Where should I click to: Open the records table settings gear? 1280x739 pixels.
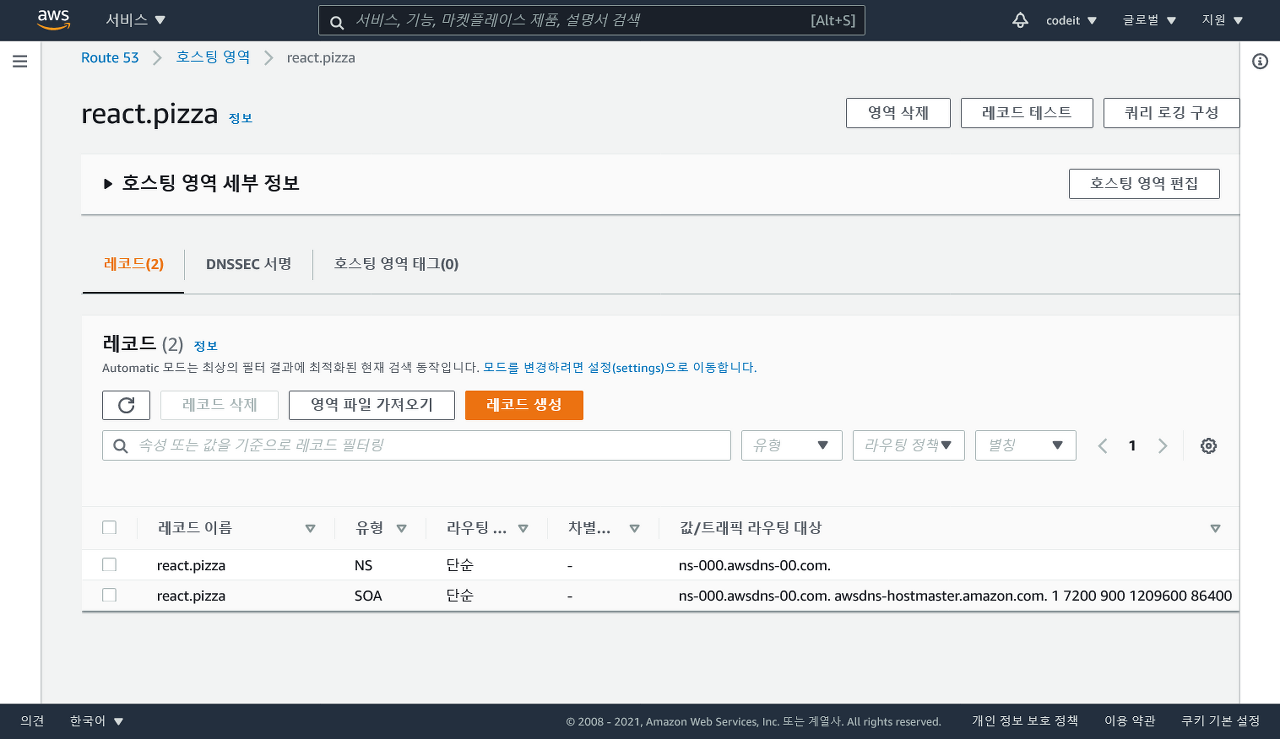click(1208, 446)
